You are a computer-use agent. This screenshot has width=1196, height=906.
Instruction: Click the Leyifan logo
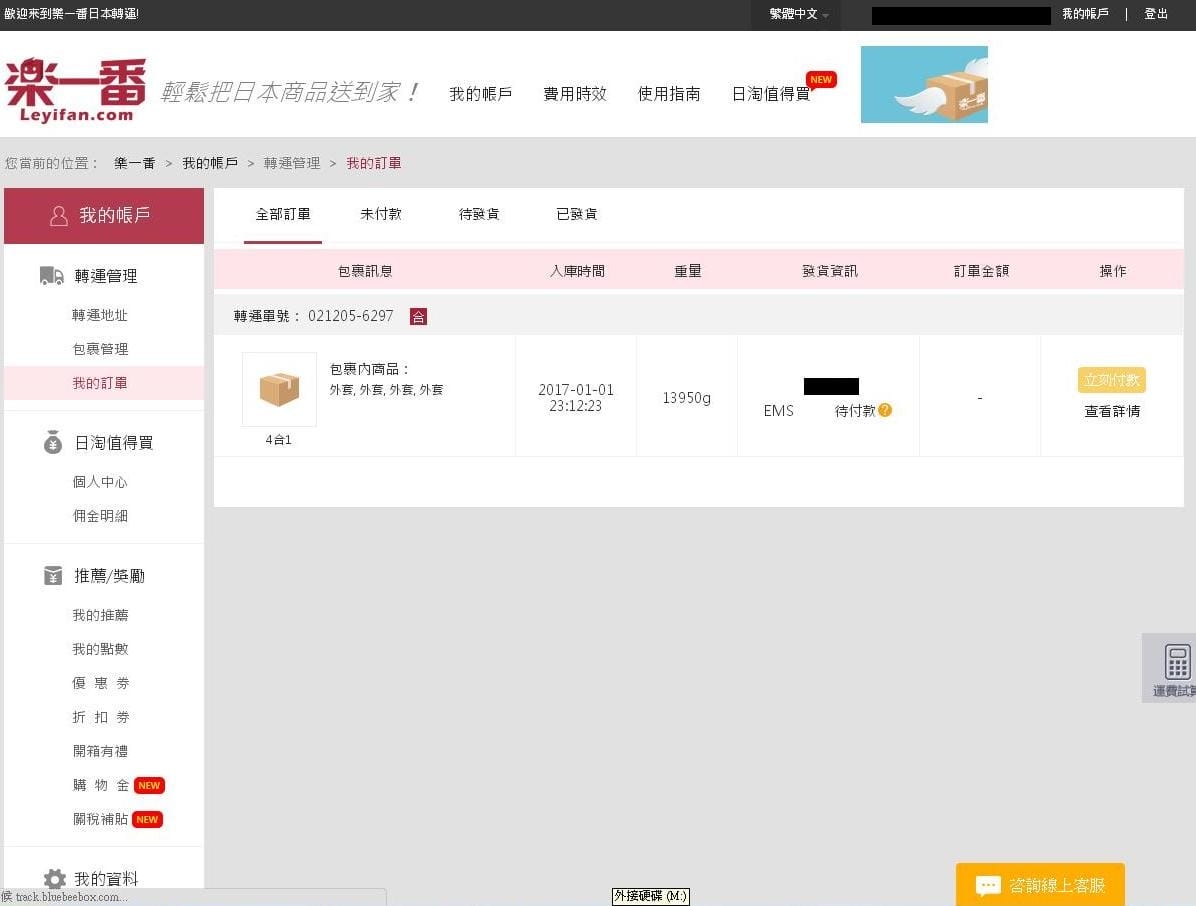[x=75, y=90]
